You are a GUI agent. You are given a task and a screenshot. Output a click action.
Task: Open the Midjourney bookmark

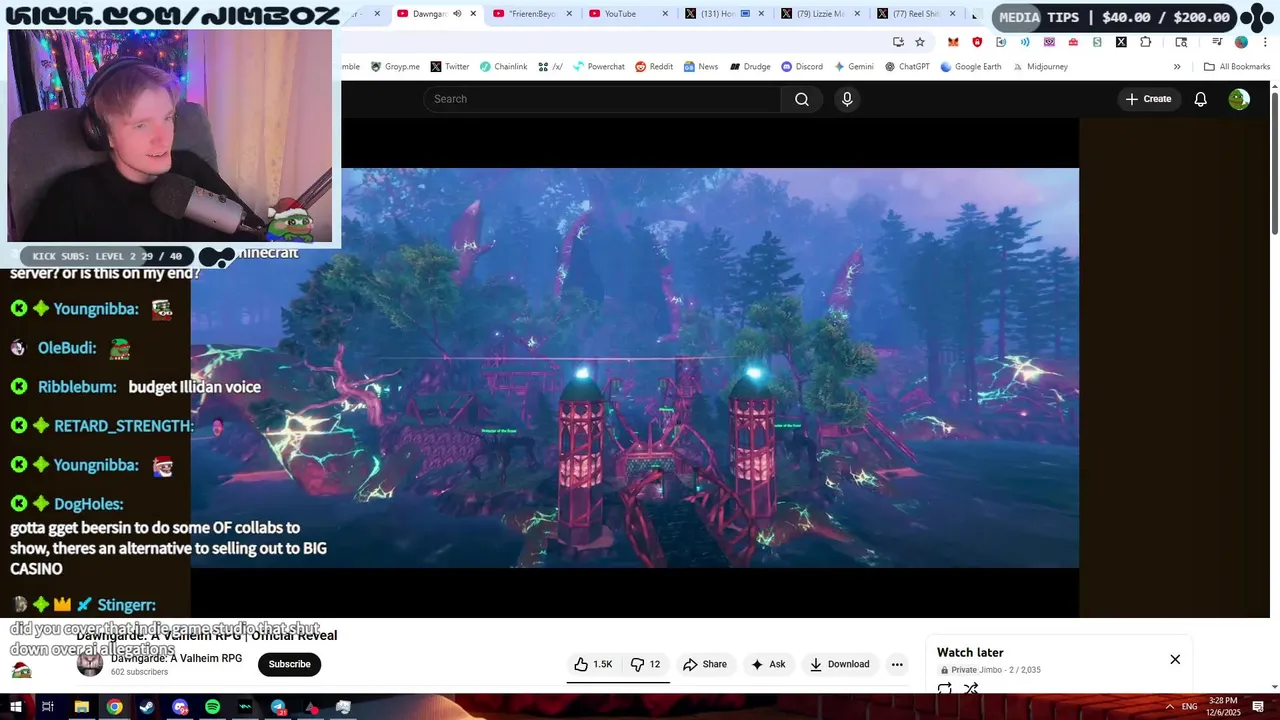(1040, 67)
